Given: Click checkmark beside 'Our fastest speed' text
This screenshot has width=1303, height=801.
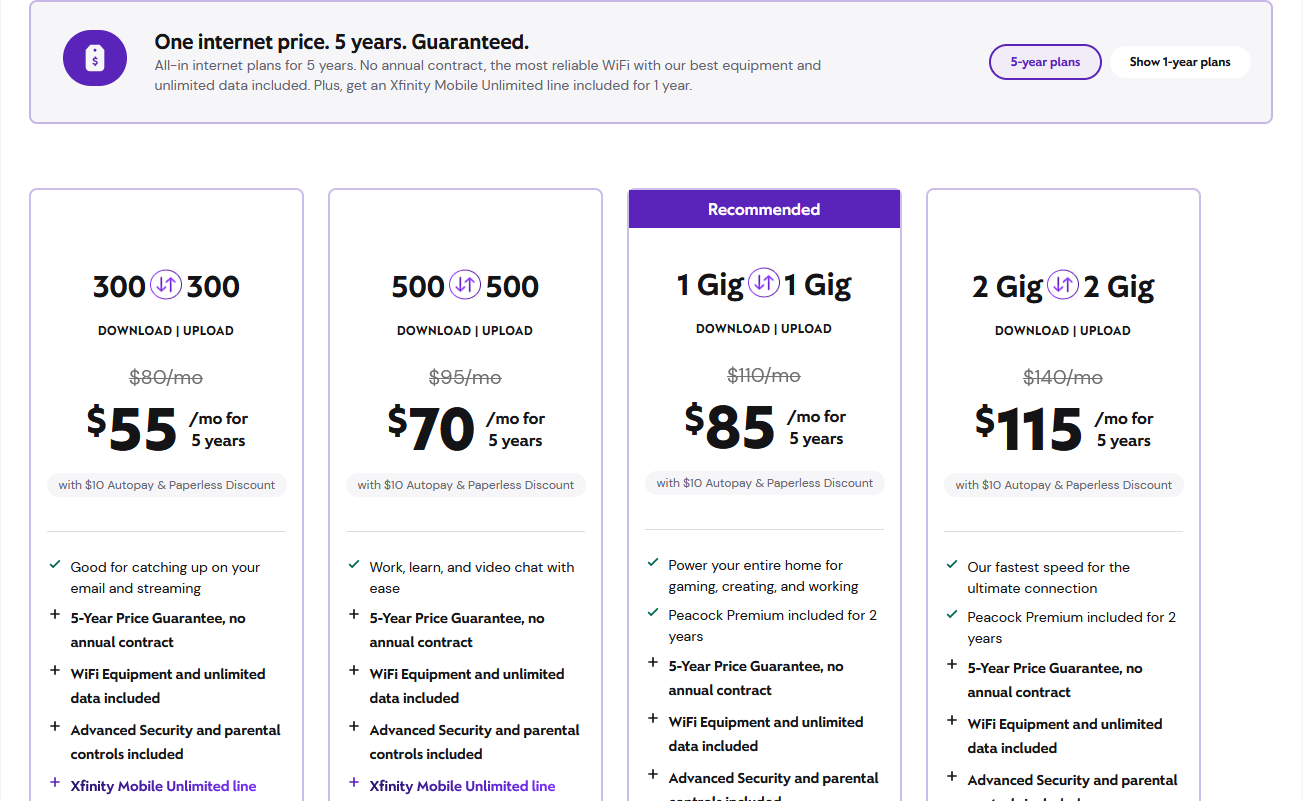Looking at the screenshot, I should [x=952, y=565].
